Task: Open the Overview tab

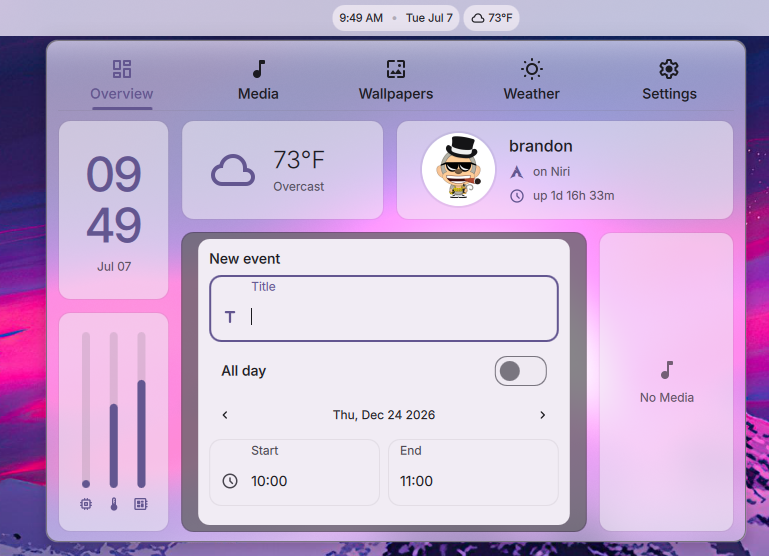Action: tap(122, 80)
